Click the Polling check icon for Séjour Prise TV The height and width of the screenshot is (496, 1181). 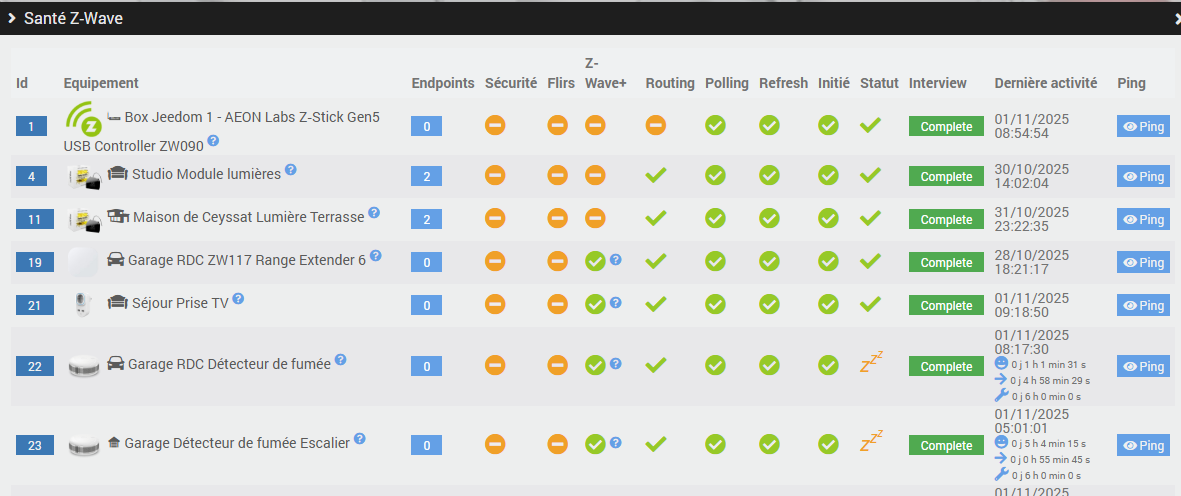(x=715, y=304)
